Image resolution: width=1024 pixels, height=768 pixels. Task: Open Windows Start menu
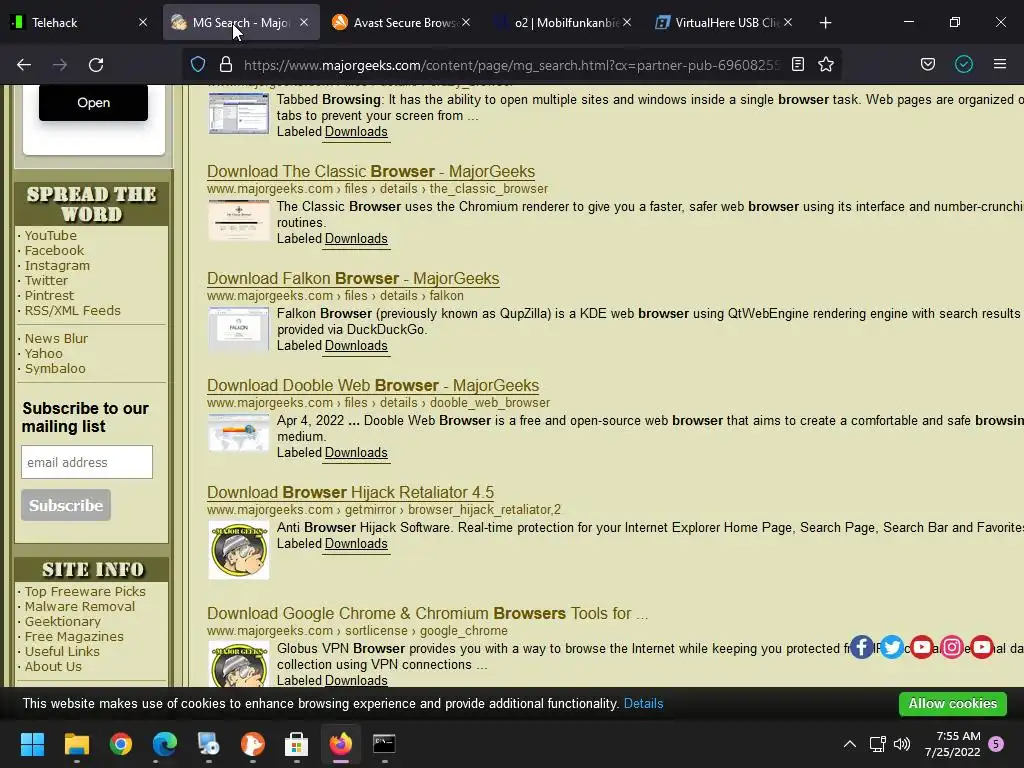32,744
